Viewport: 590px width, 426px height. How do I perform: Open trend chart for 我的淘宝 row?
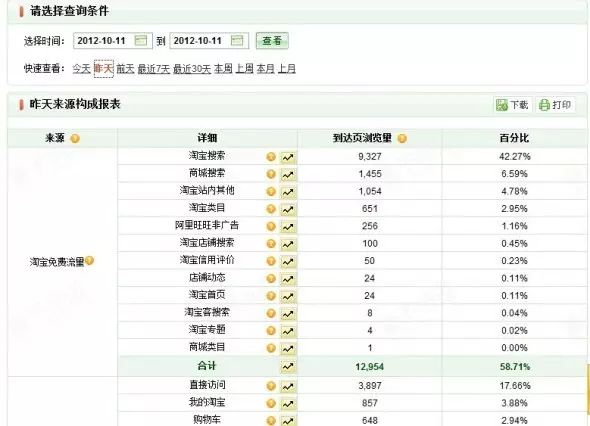tap(288, 404)
